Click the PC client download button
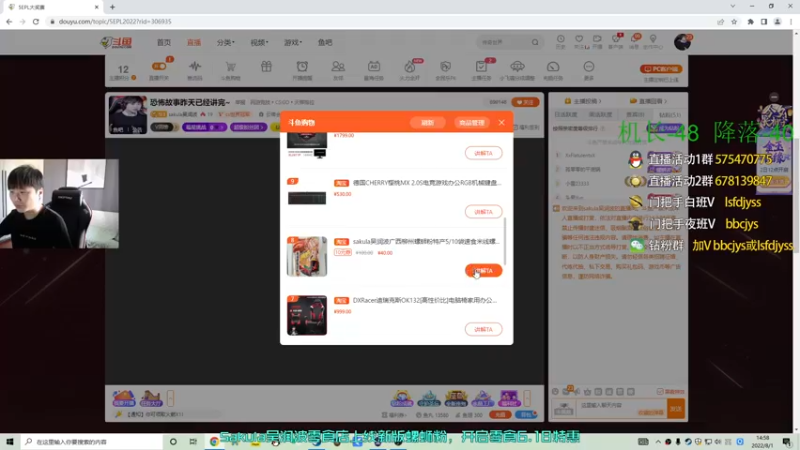This screenshot has height=450, width=800. coord(661,69)
